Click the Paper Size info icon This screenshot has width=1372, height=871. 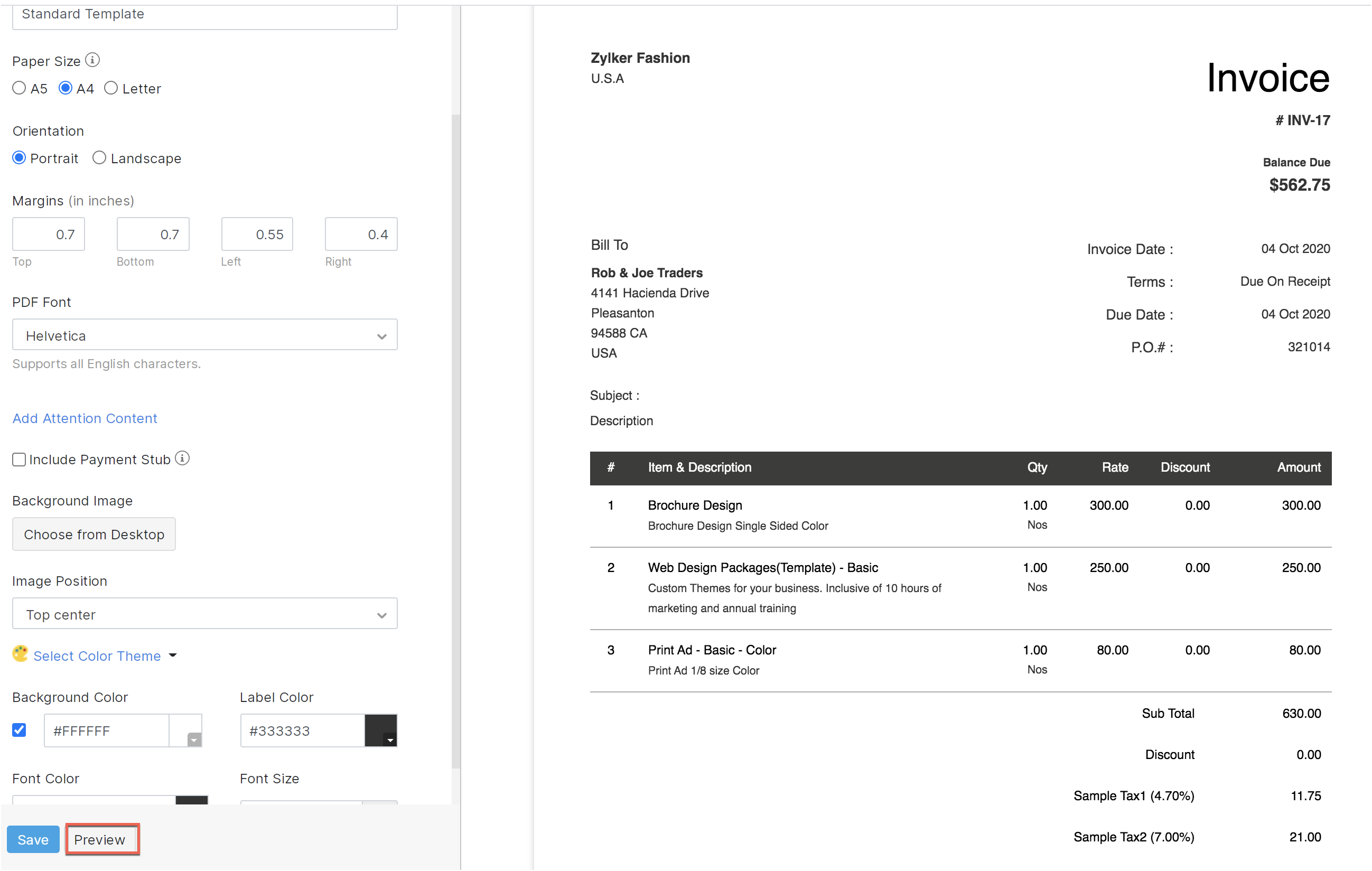point(92,60)
